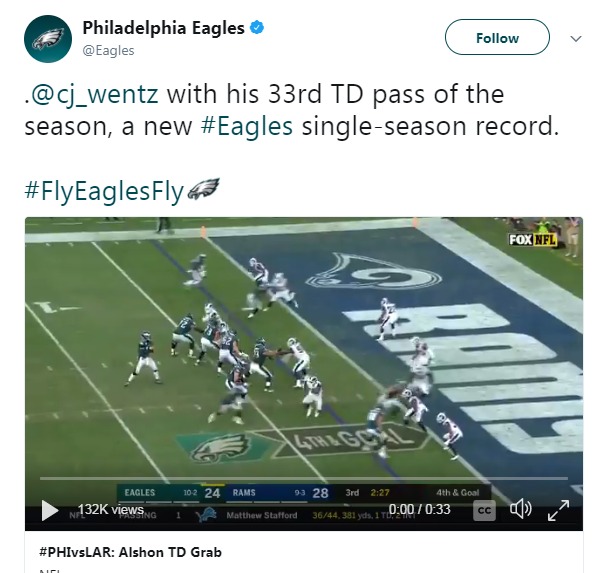Click the FOX NFL watermark logo

pyautogui.click(x=532, y=239)
